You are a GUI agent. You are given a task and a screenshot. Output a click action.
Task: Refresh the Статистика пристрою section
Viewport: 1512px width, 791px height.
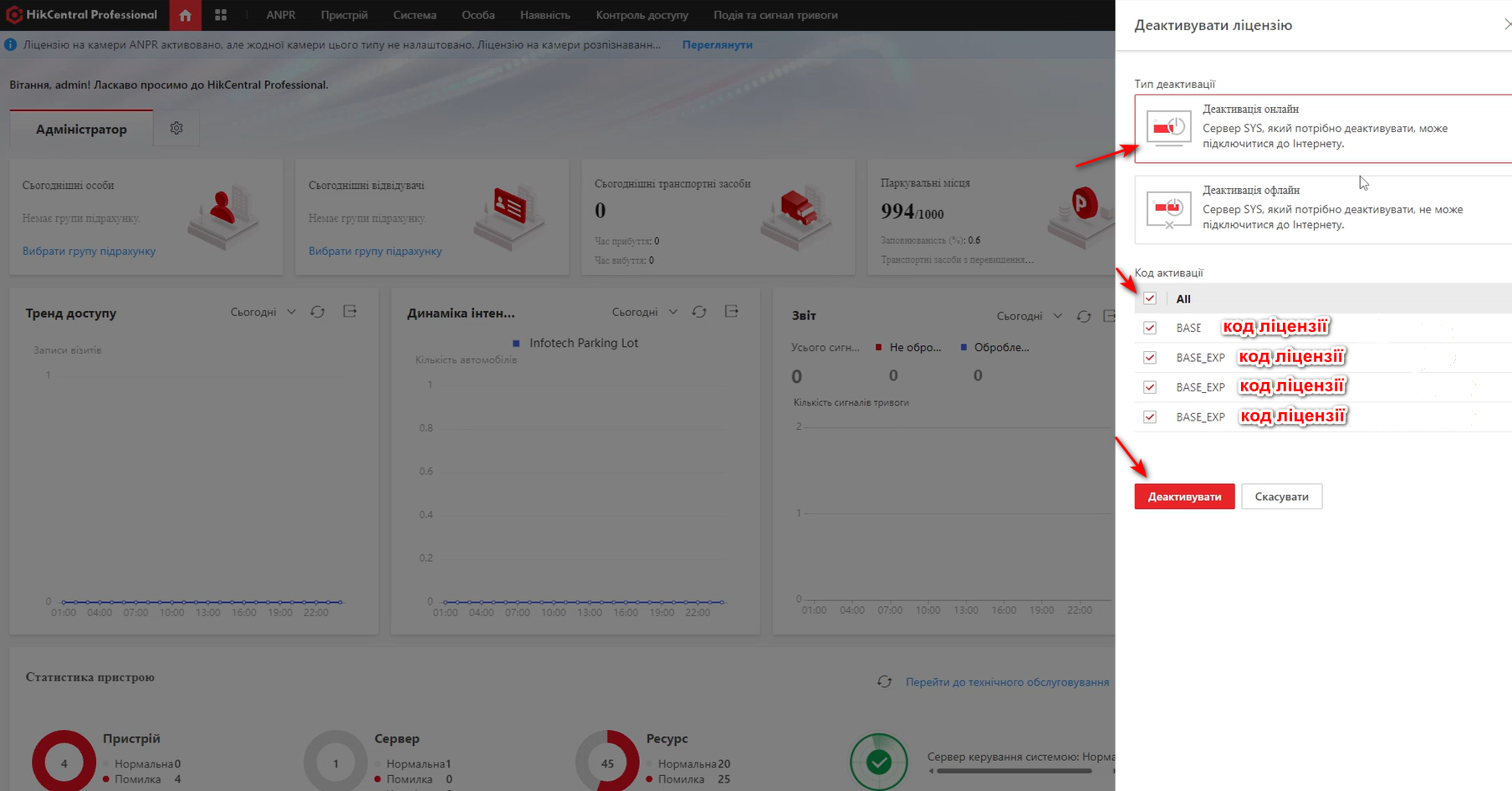(884, 682)
